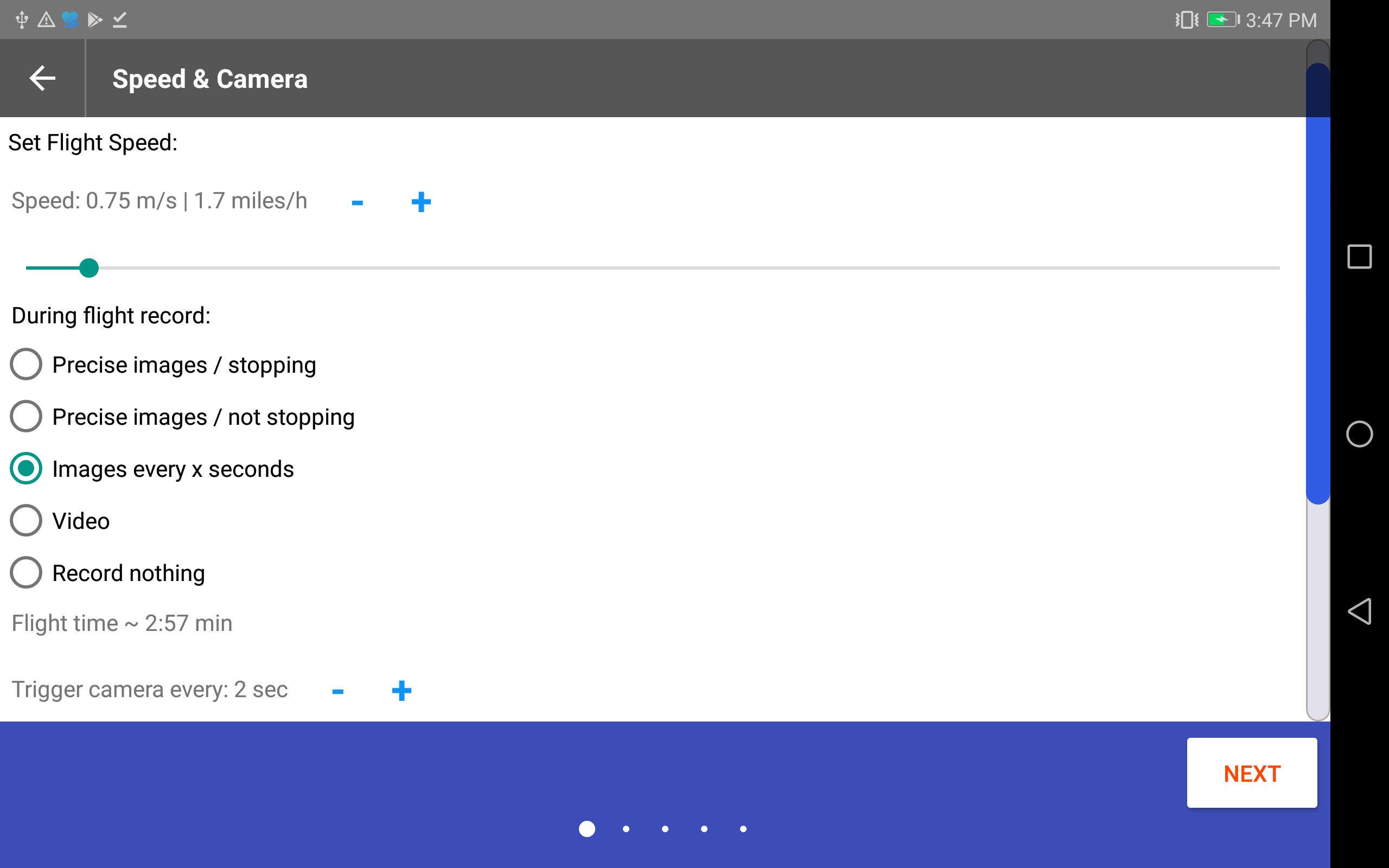1389x868 pixels.
Task: Click the third page indicator dot
Action: point(665,829)
